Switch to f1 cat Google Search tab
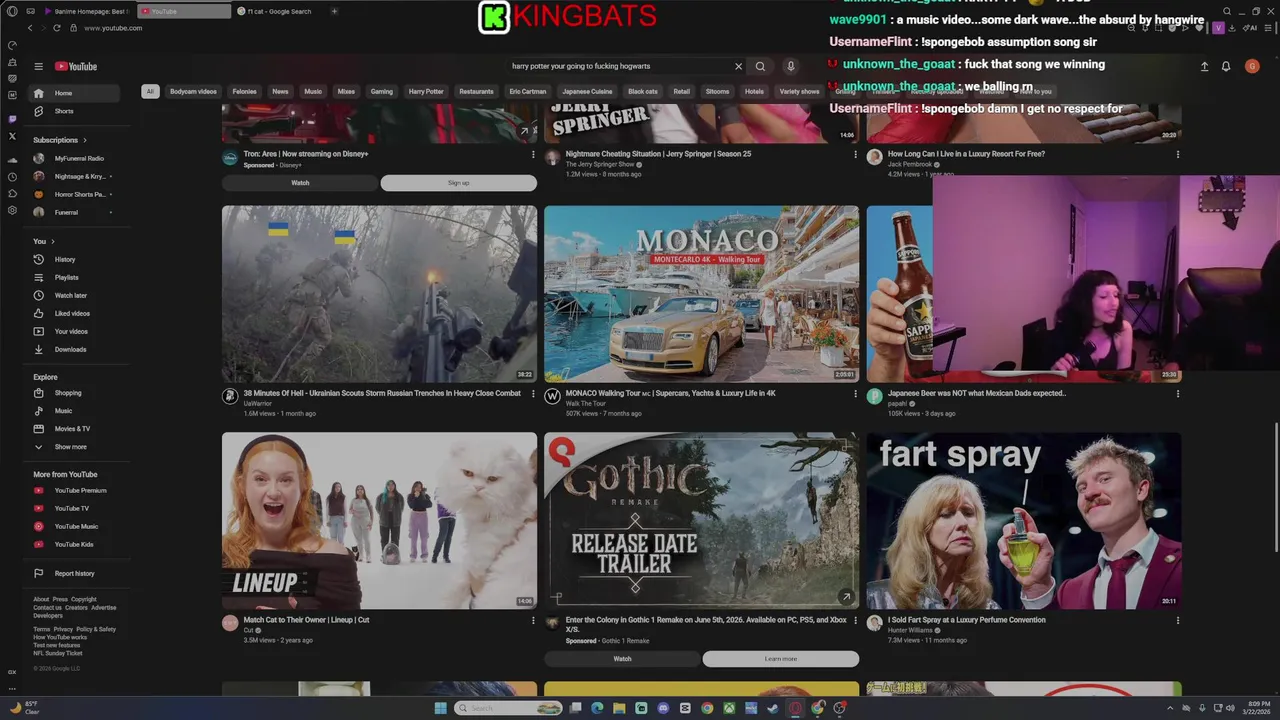 click(278, 11)
